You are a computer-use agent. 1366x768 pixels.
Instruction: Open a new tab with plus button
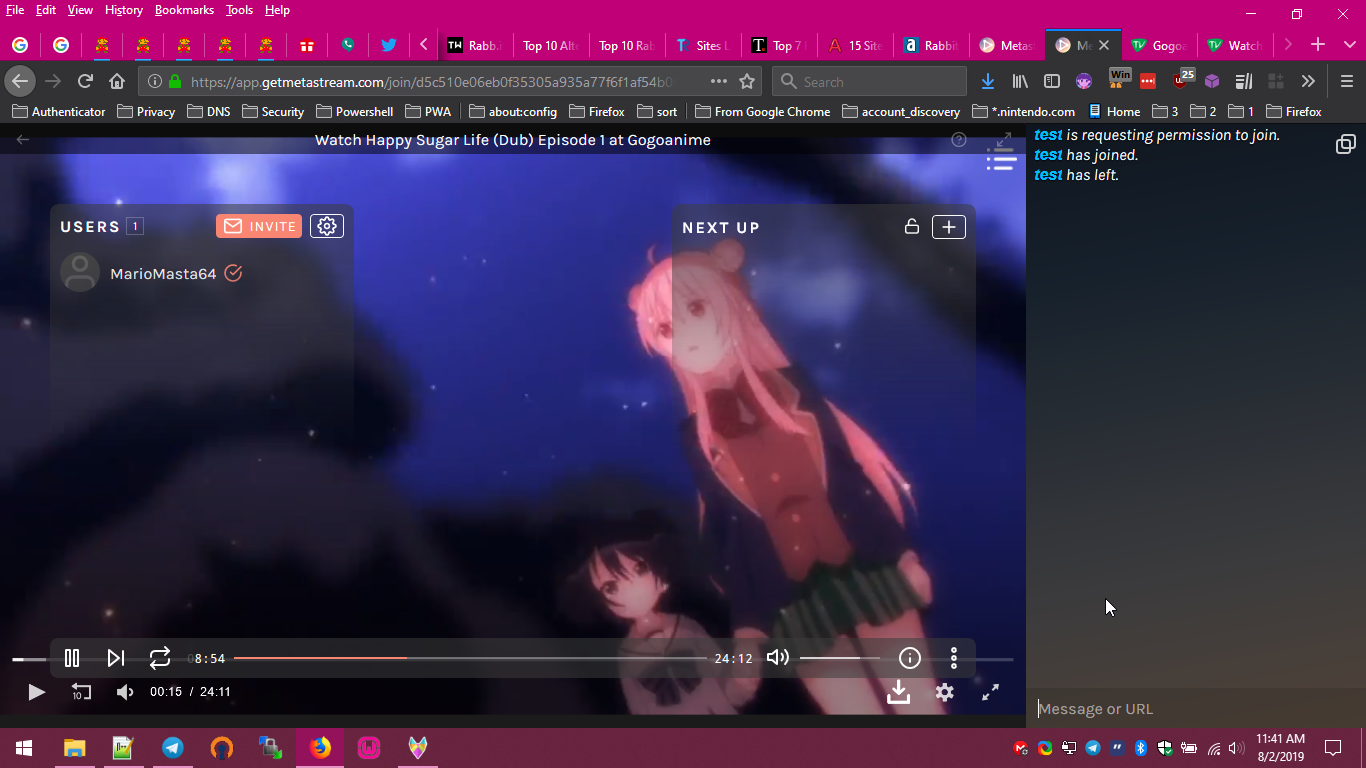(x=1318, y=45)
